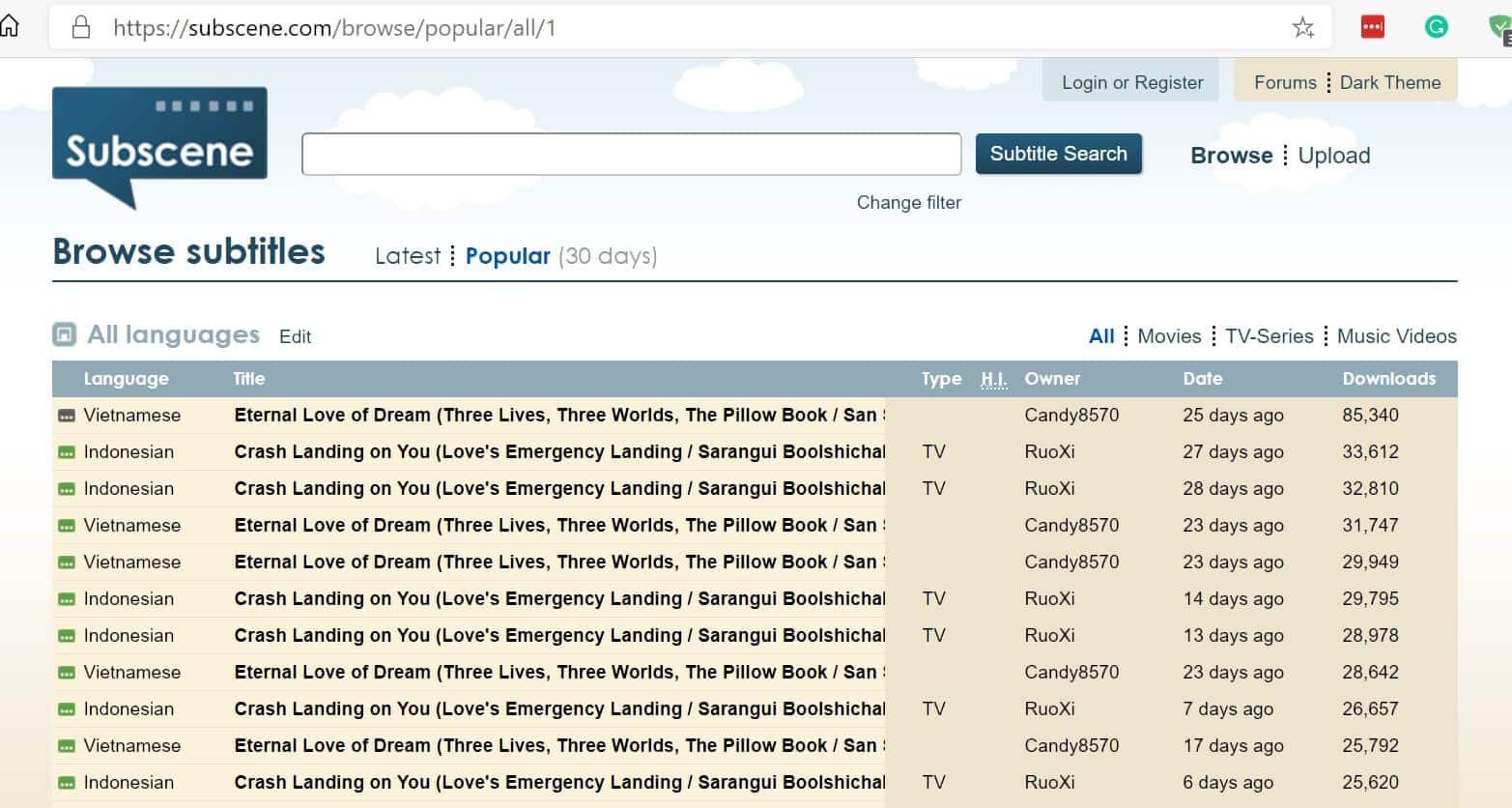Click the green icon in the 25,620 downloads row
The image size is (1512, 808).
click(x=66, y=783)
